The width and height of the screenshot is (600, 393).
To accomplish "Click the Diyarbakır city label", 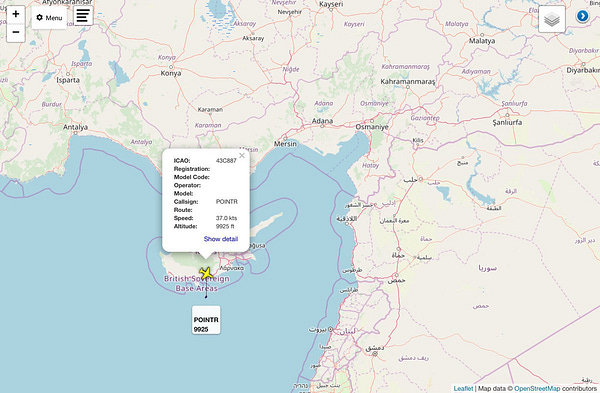I will 583,70.
